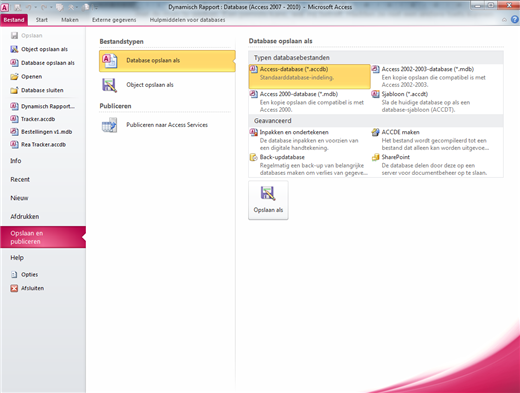Select Inpakken en ondertekenen label
Screen dimensions: 520x393
[294, 132]
